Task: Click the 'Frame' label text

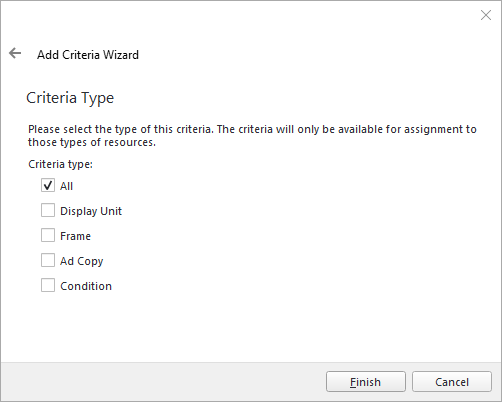Action: pyautogui.click(x=75, y=236)
